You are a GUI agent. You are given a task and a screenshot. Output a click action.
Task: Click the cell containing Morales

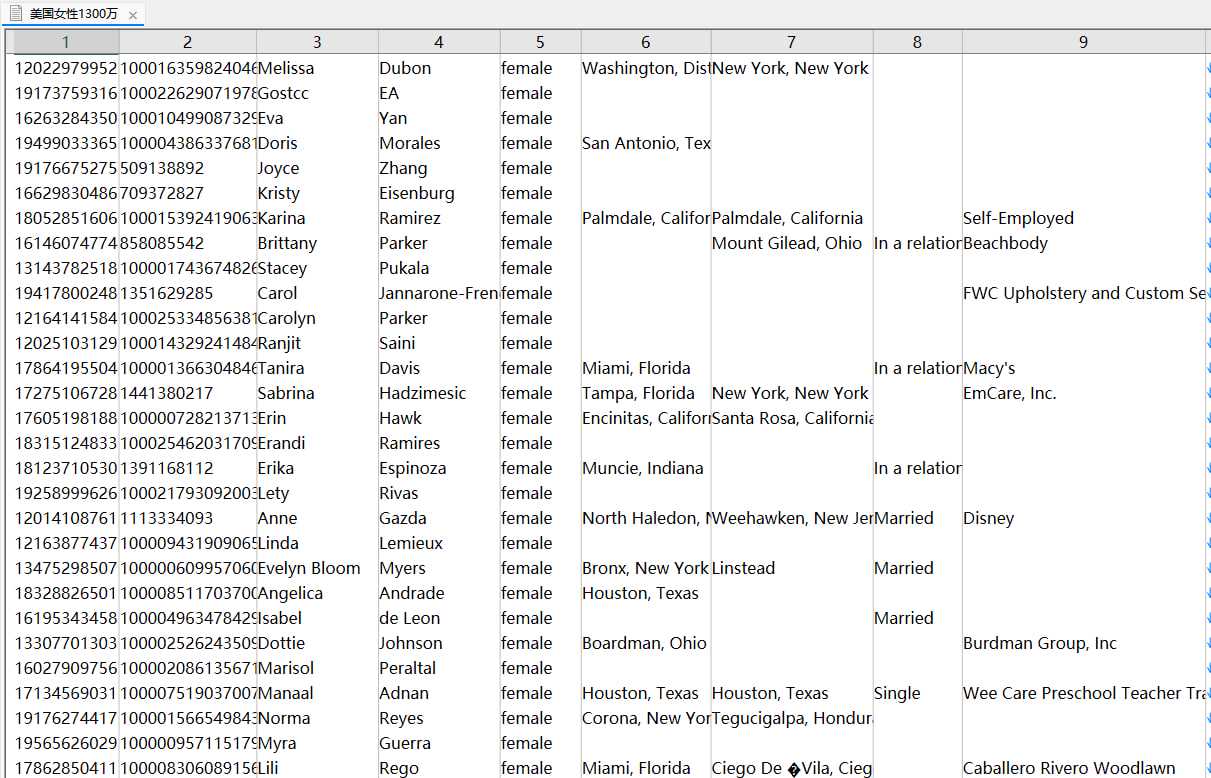[x=439, y=143]
